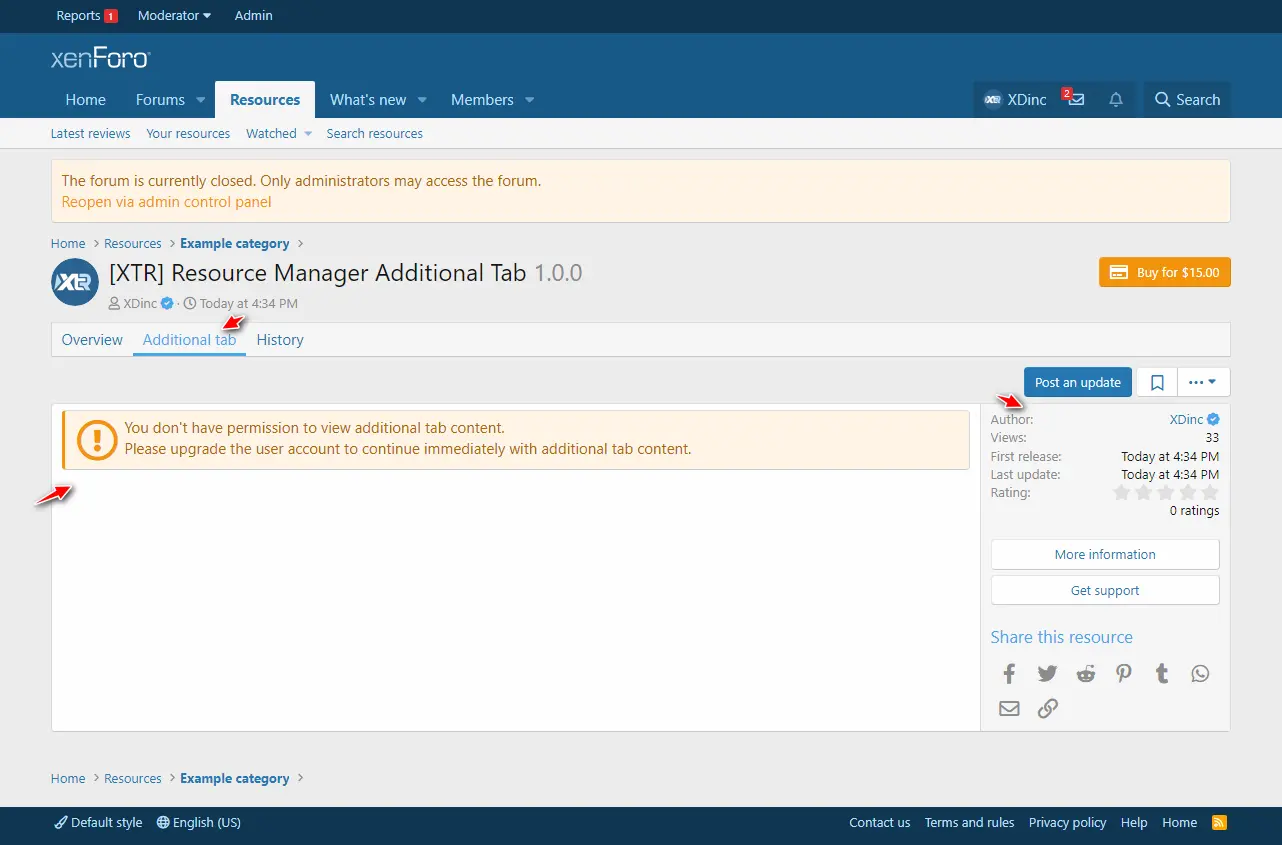The image size is (1282, 845).
Task: Open the top breadcrumb Example category link
Action: [235, 243]
